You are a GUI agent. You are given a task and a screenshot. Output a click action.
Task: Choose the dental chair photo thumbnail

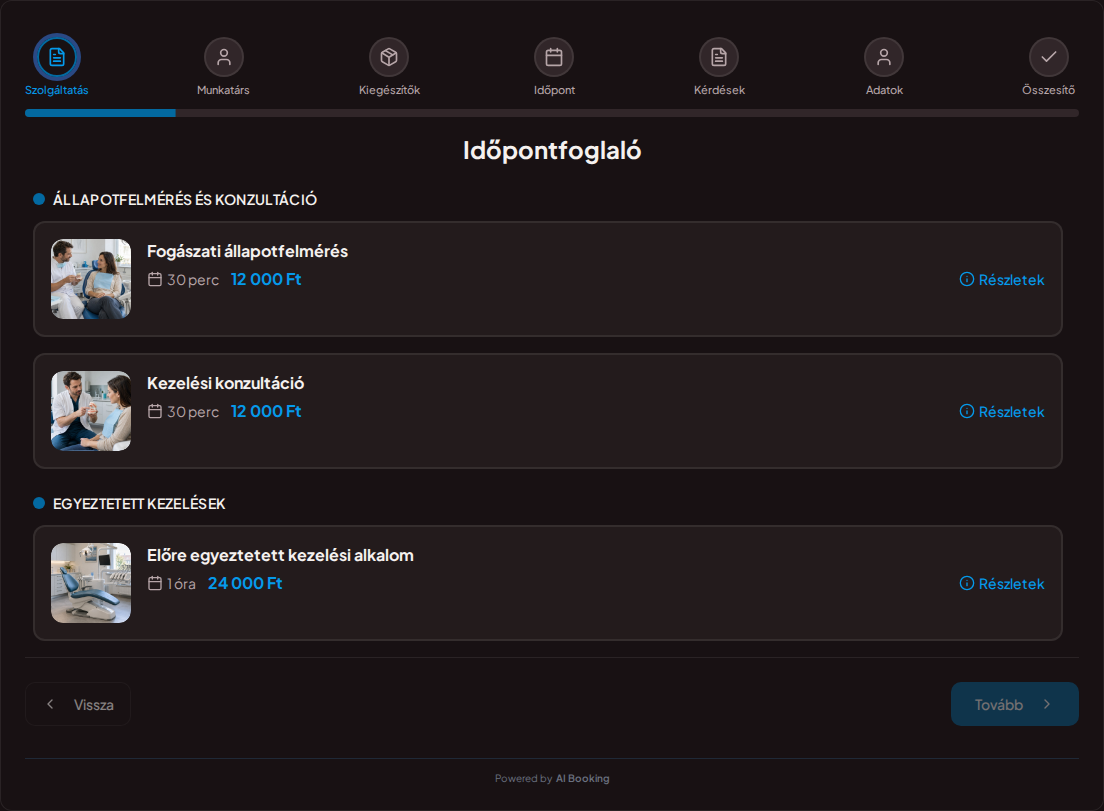(91, 582)
